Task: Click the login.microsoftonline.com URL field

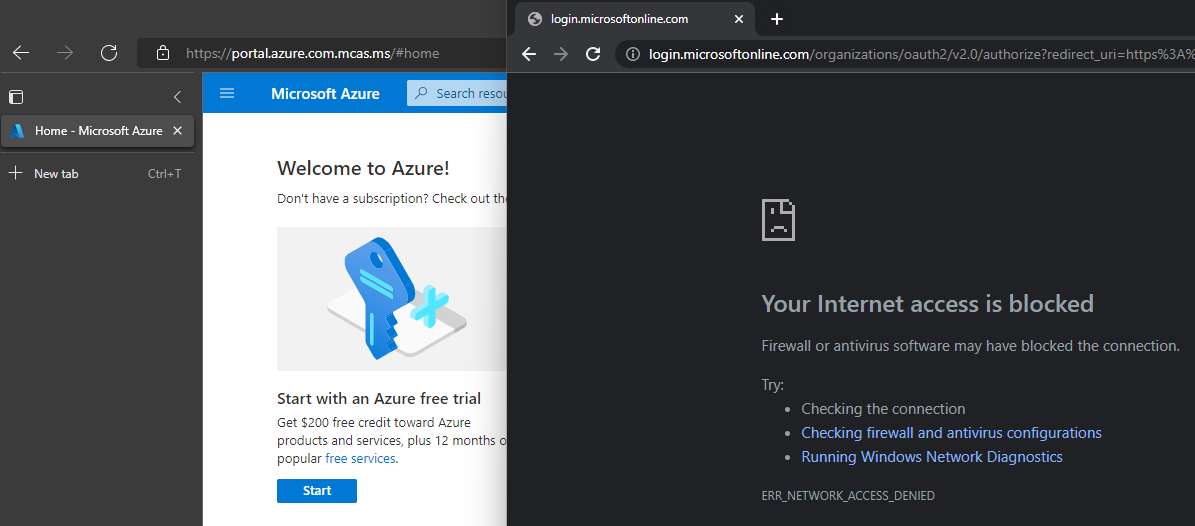Action: pyautogui.click(x=905, y=54)
